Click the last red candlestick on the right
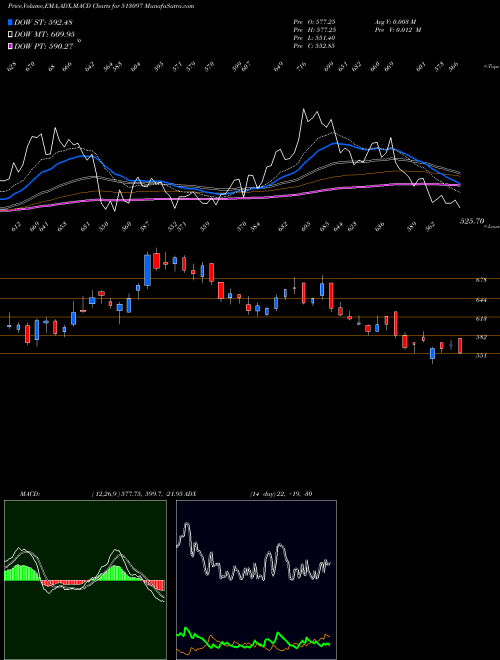The image size is (500, 660). point(460,346)
